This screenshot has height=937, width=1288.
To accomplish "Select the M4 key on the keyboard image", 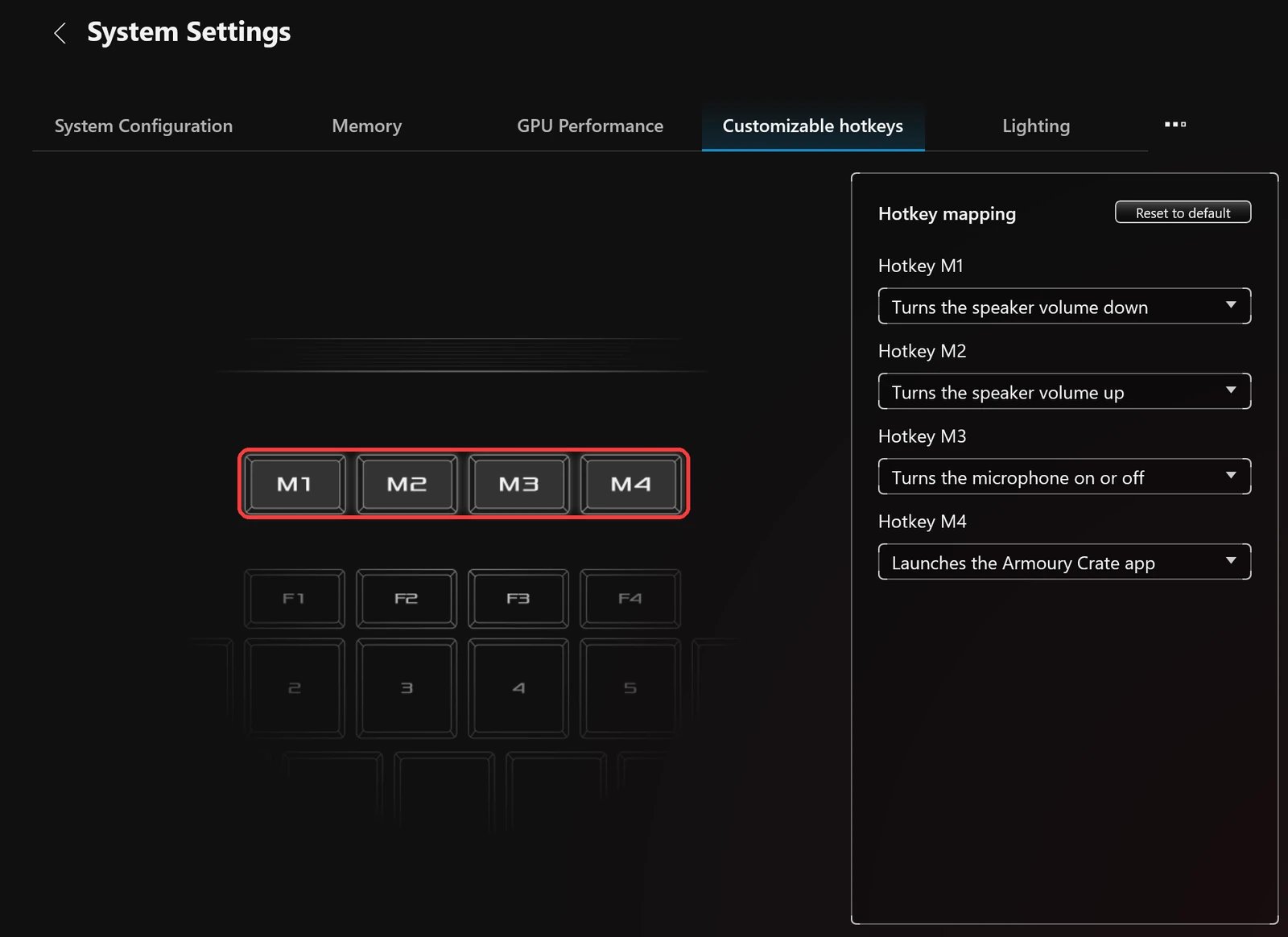I will click(630, 484).
